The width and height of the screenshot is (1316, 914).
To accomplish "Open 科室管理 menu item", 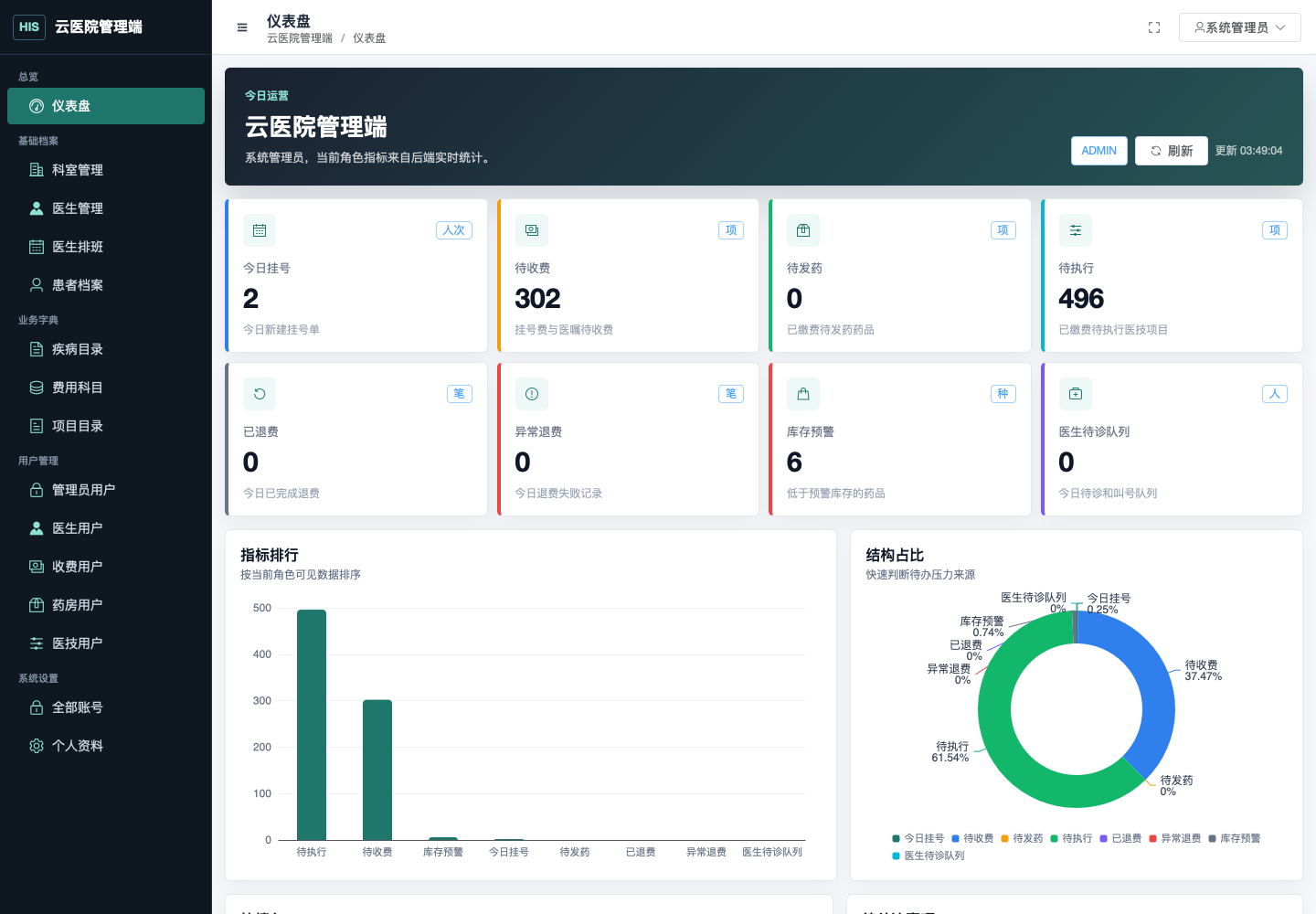I will tap(106, 170).
